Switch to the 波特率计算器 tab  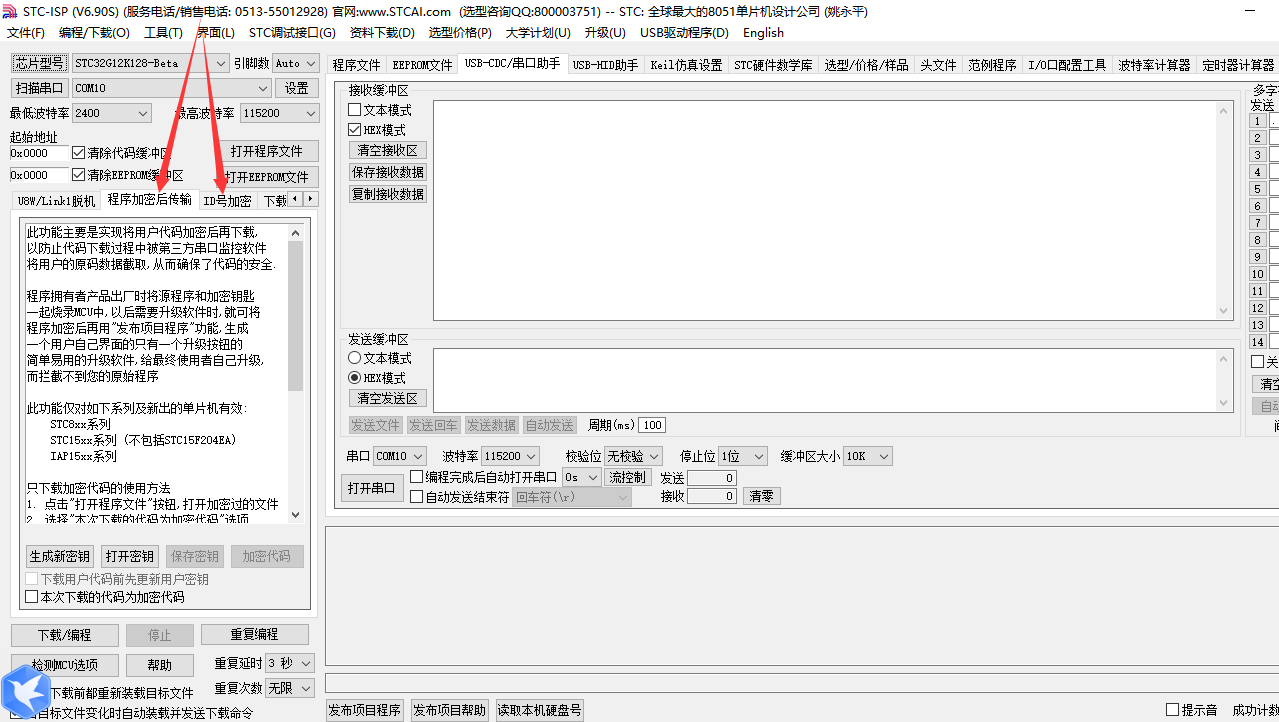tap(1154, 65)
